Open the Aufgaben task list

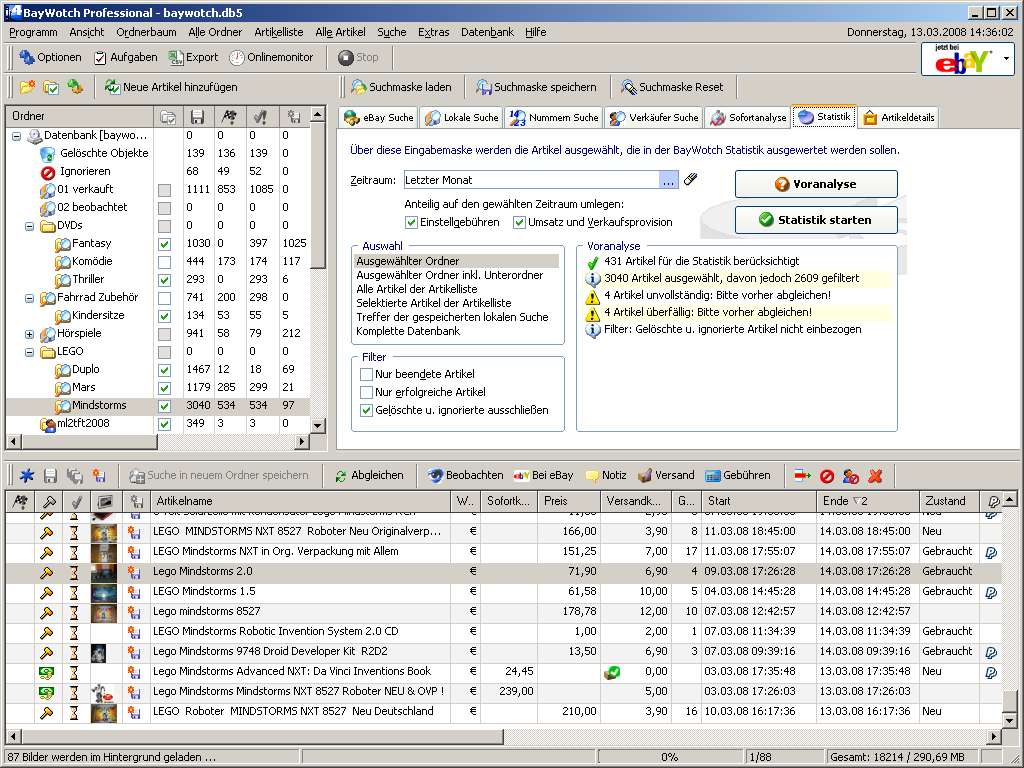pyautogui.click(x=125, y=57)
